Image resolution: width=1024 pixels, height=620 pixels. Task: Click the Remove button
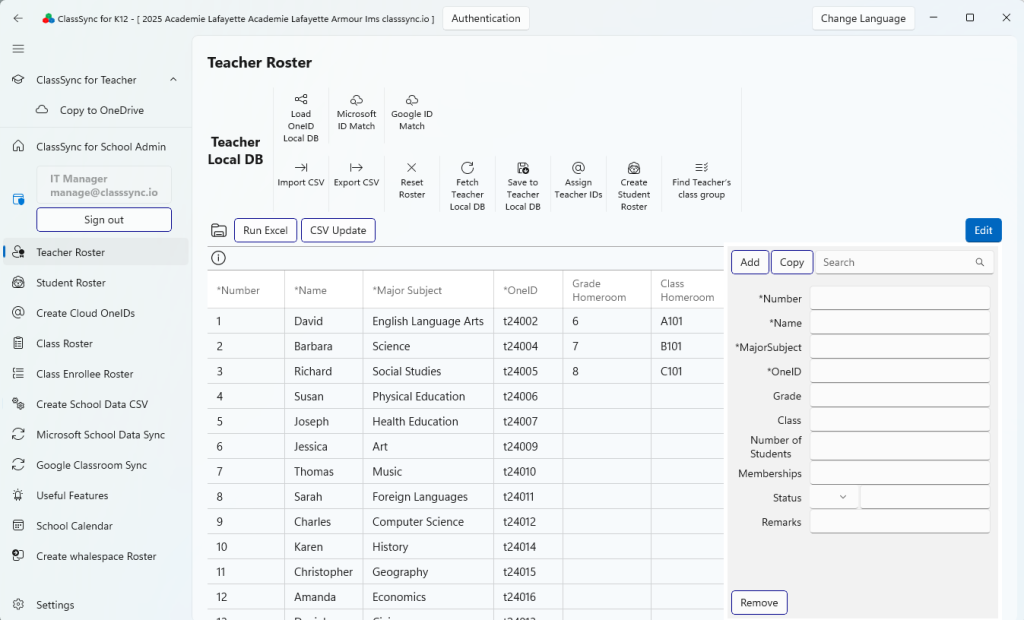[759, 602]
